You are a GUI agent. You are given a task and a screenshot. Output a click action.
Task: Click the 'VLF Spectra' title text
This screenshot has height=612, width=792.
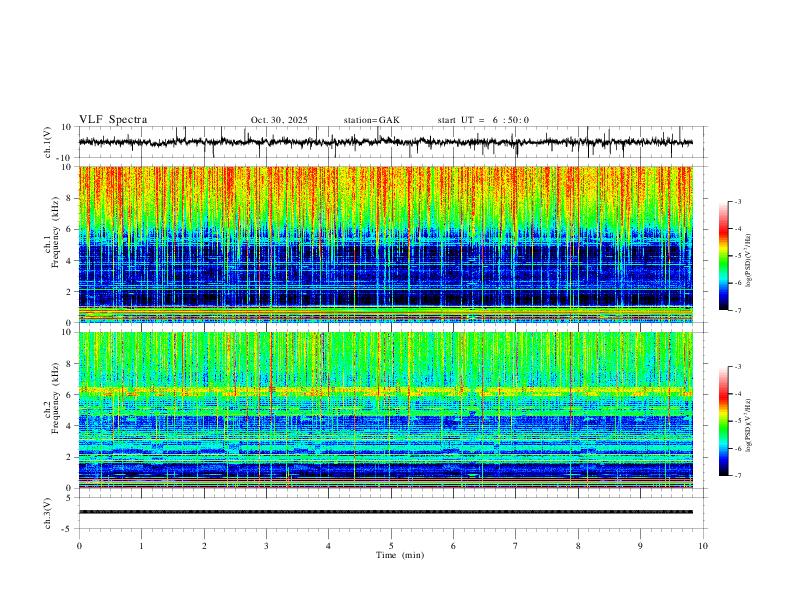click(113, 120)
